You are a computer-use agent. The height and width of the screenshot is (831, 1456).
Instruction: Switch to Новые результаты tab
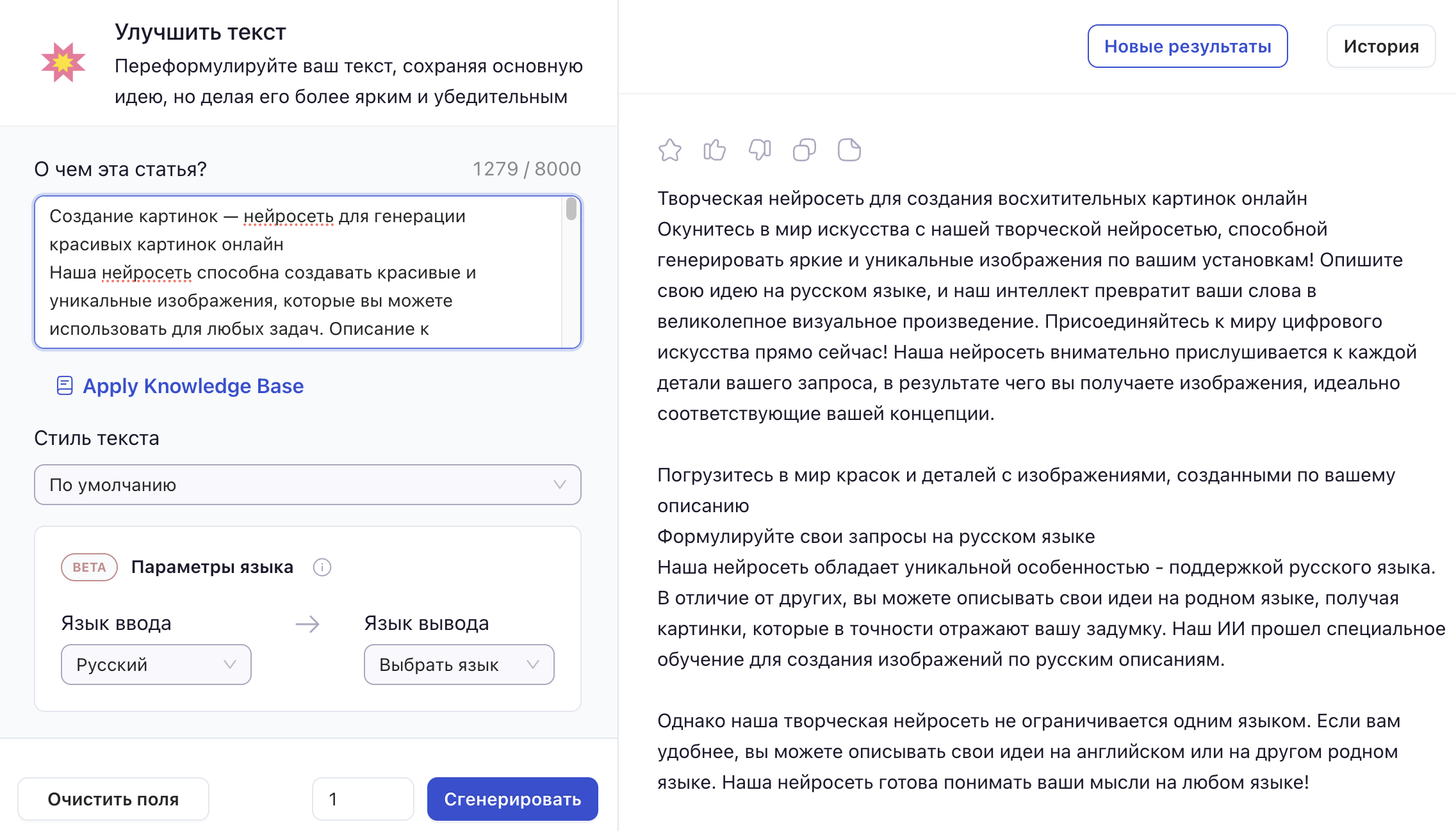click(1187, 46)
